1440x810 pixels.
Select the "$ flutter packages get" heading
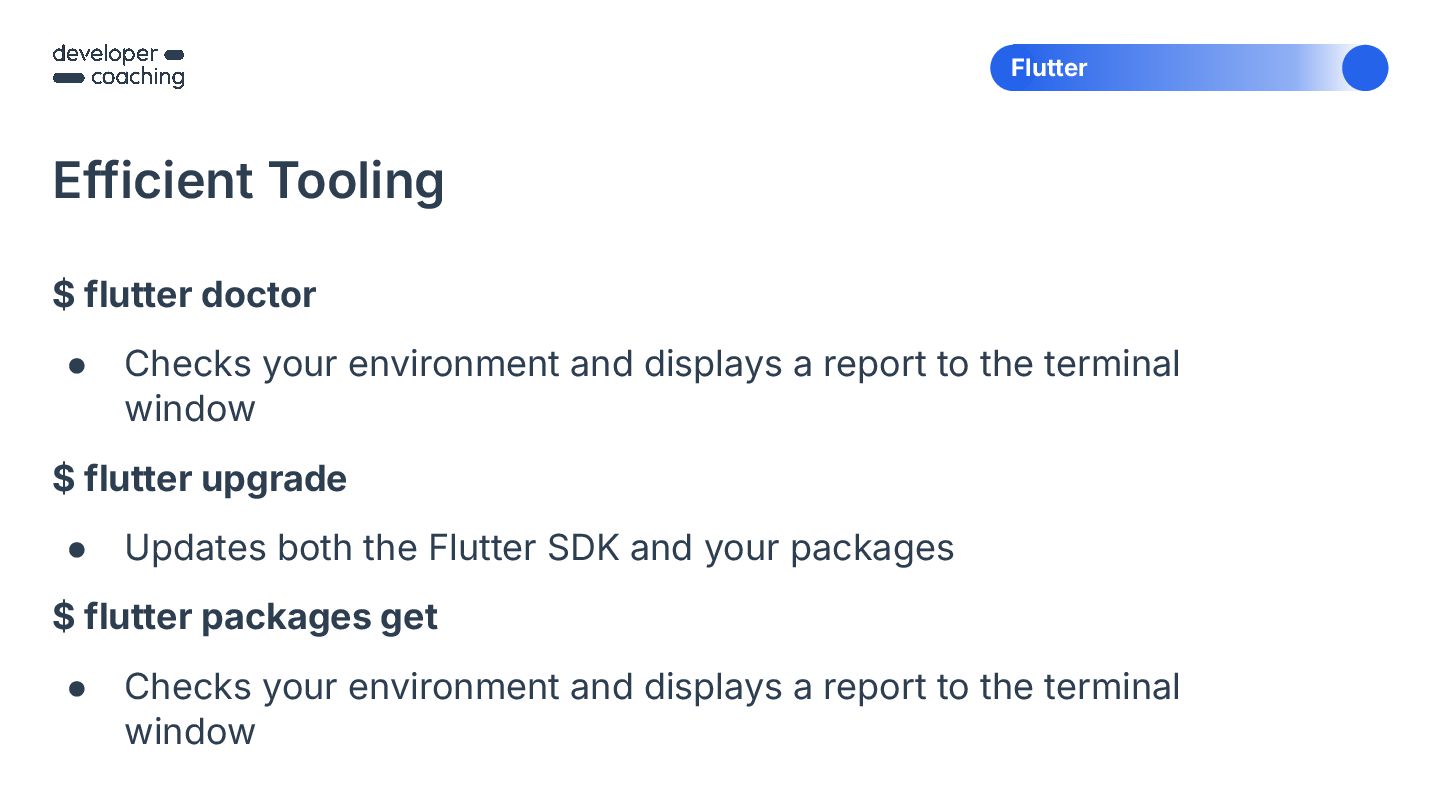tap(245, 617)
